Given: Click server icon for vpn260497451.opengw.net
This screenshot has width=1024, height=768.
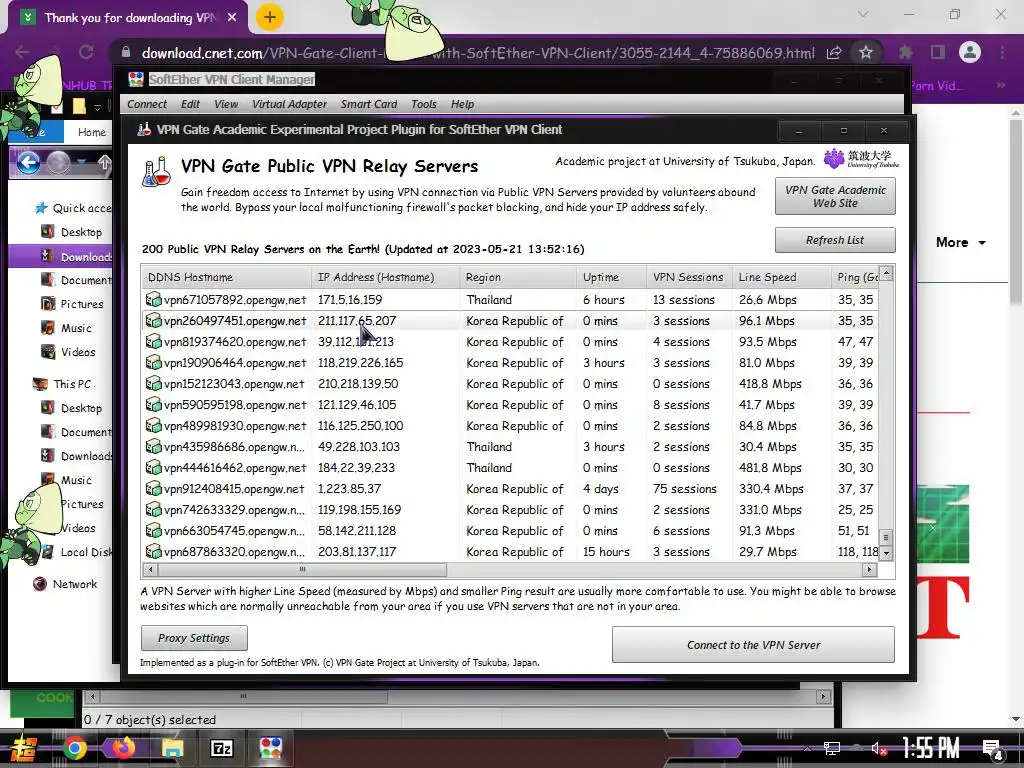Looking at the screenshot, I should (x=153, y=321).
